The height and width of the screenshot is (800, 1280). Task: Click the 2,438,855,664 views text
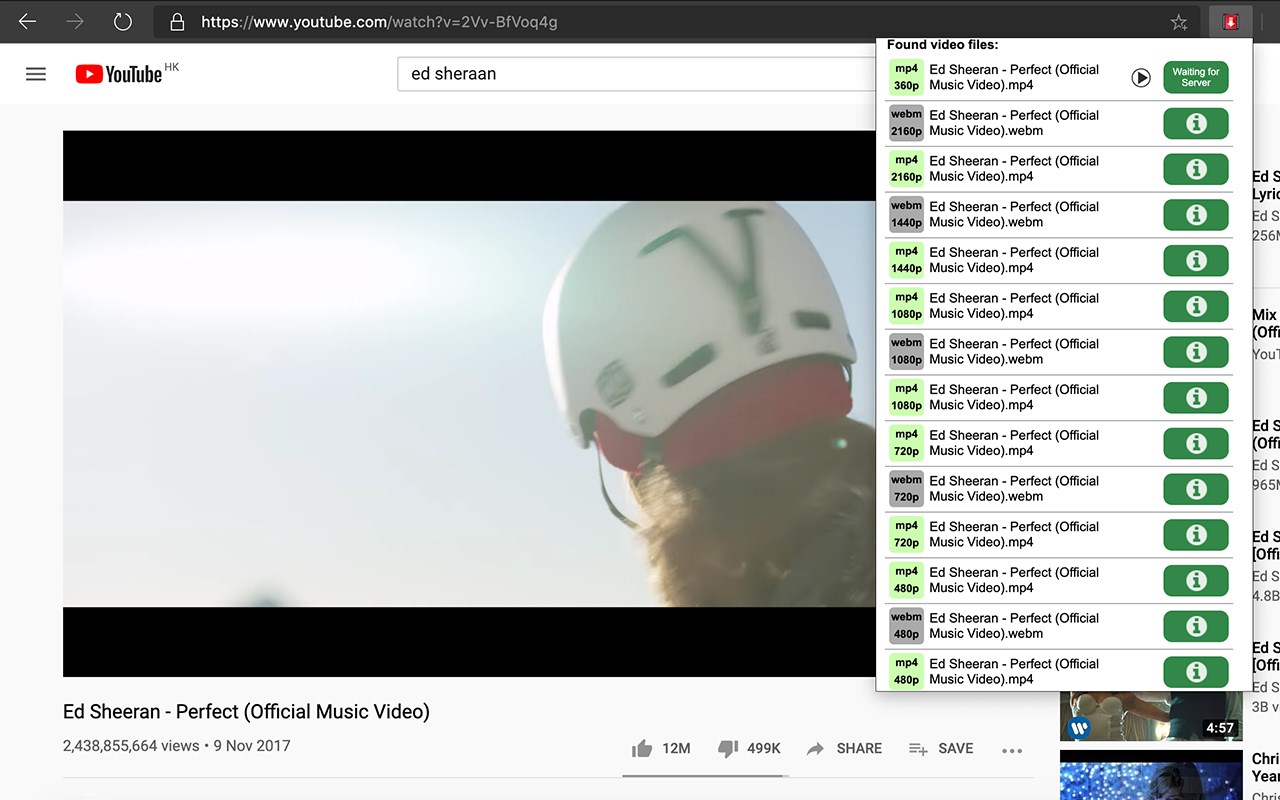tap(131, 746)
